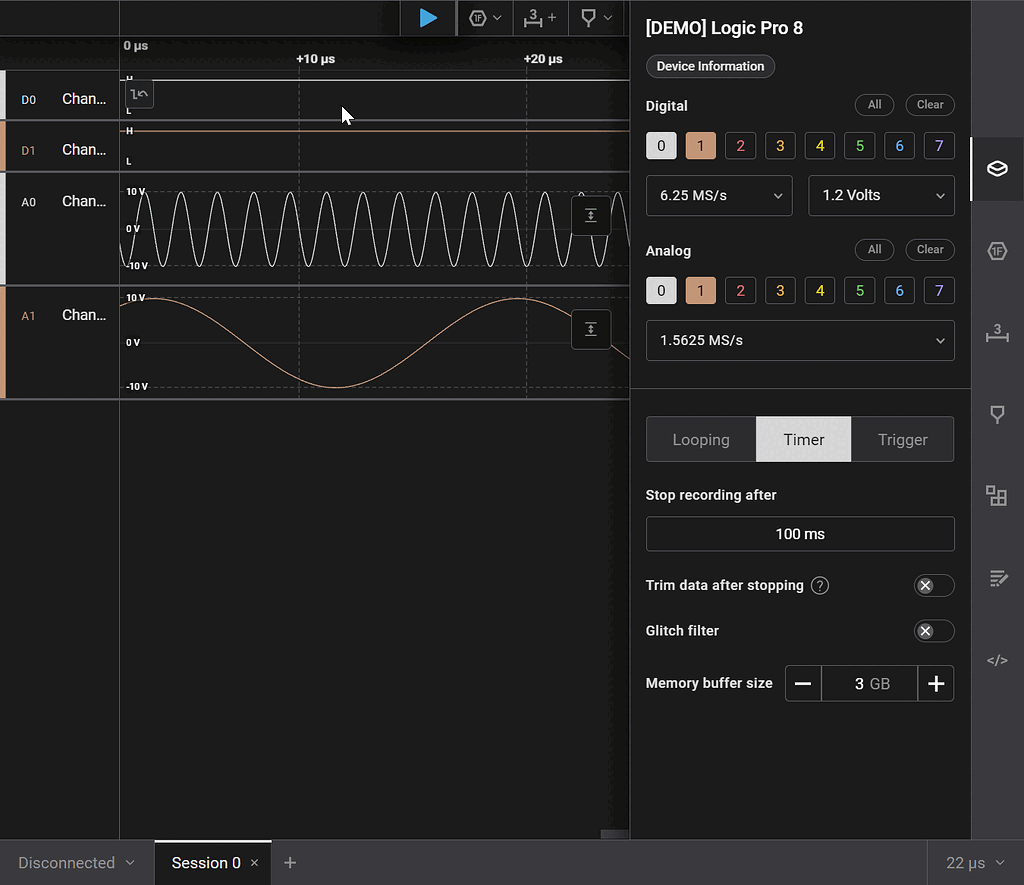Increase memory buffer size with plus control
Viewport: 1024px width, 885px height.
pyautogui.click(x=936, y=683)
